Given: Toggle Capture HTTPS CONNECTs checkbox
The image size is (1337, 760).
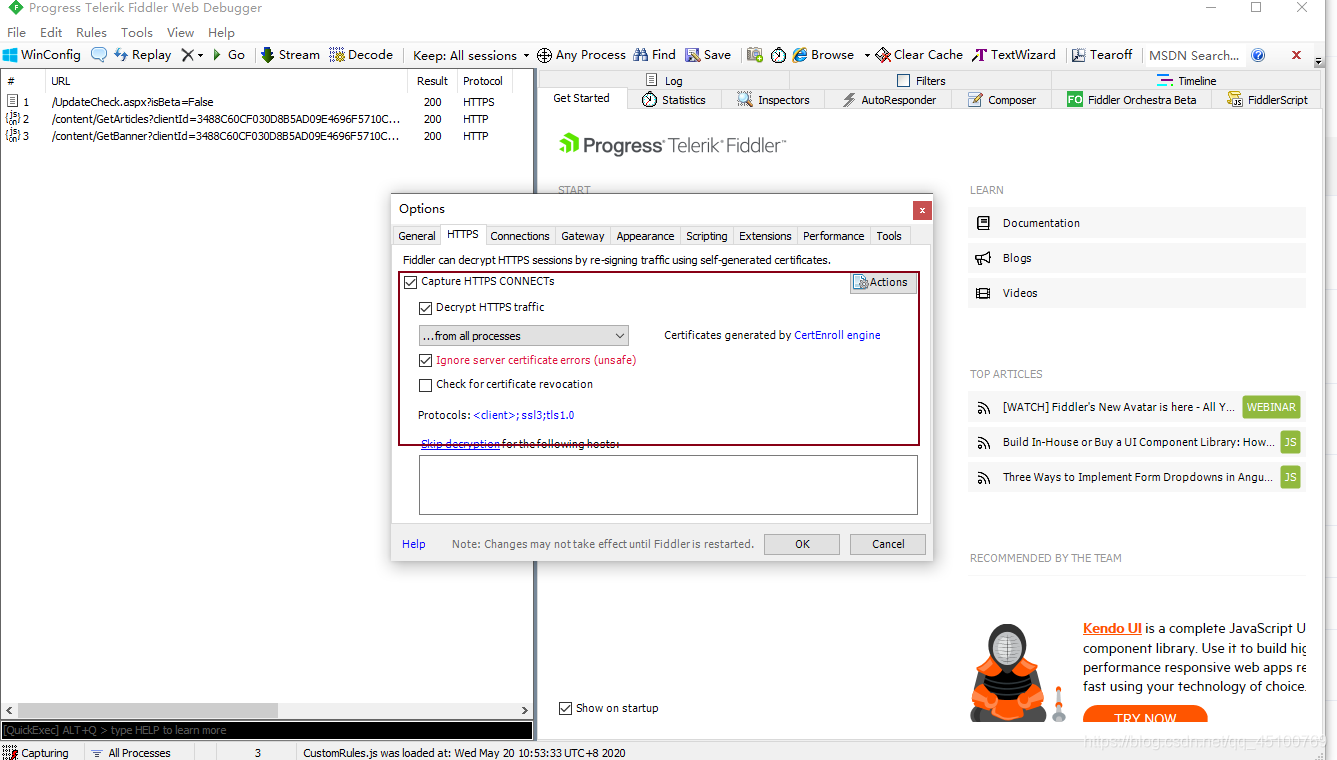Looking at the screenshot, I should click(410, 282).
